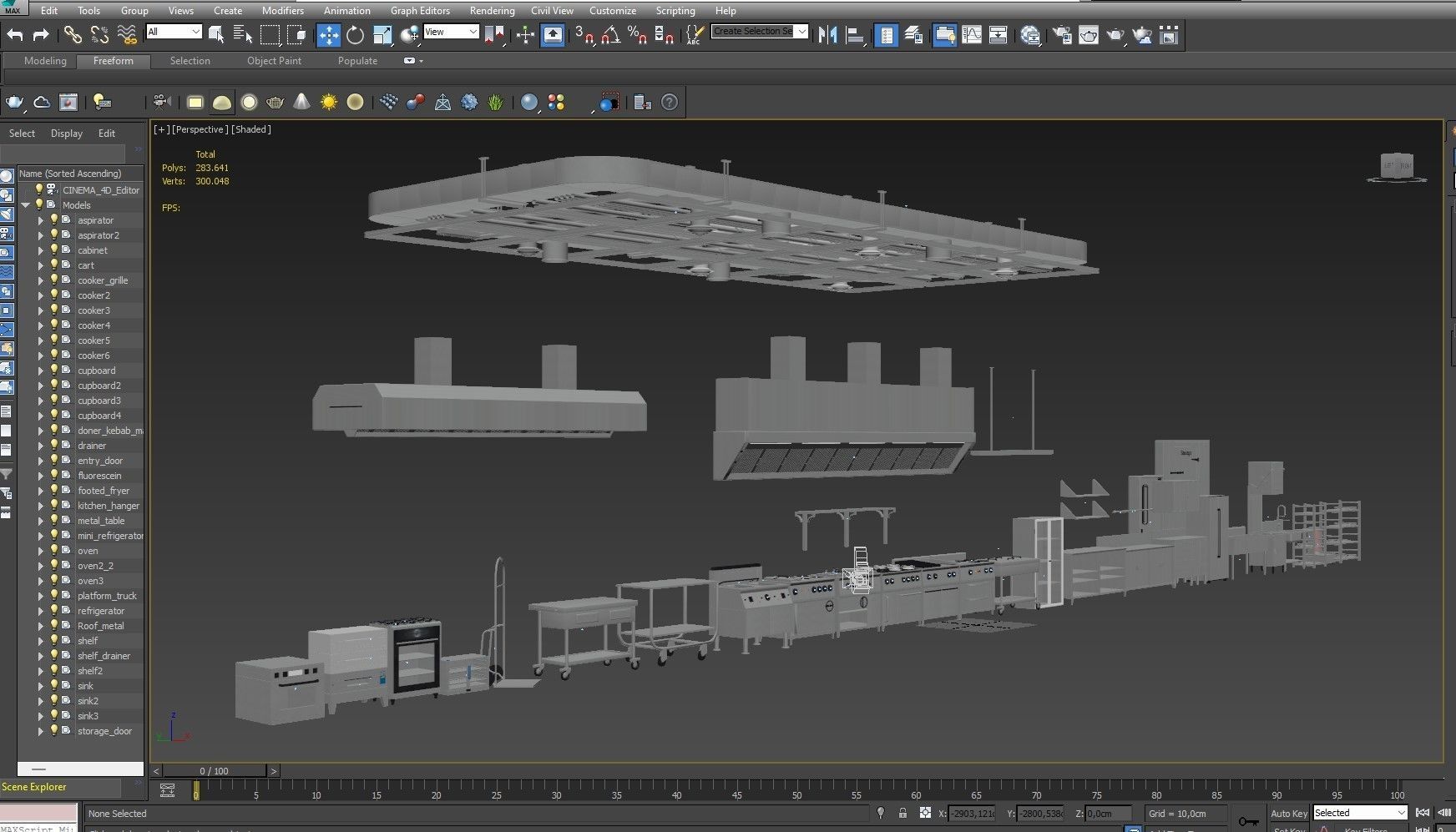This screenshot has width=1456, height=832.
Task: Click the Undo arrow in main toolbar
Action: coord(15,35)
